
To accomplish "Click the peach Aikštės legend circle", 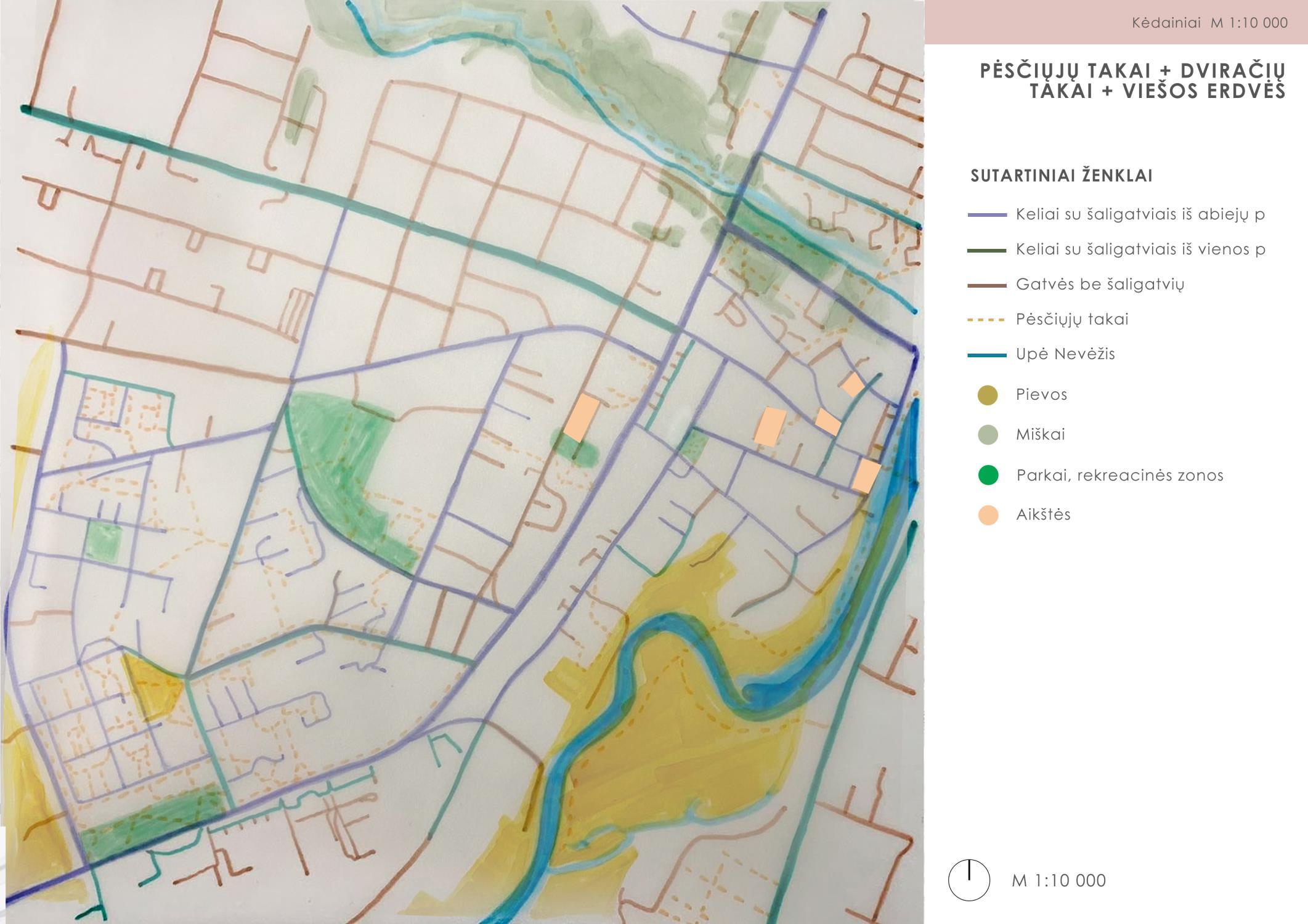I will 988,515.
